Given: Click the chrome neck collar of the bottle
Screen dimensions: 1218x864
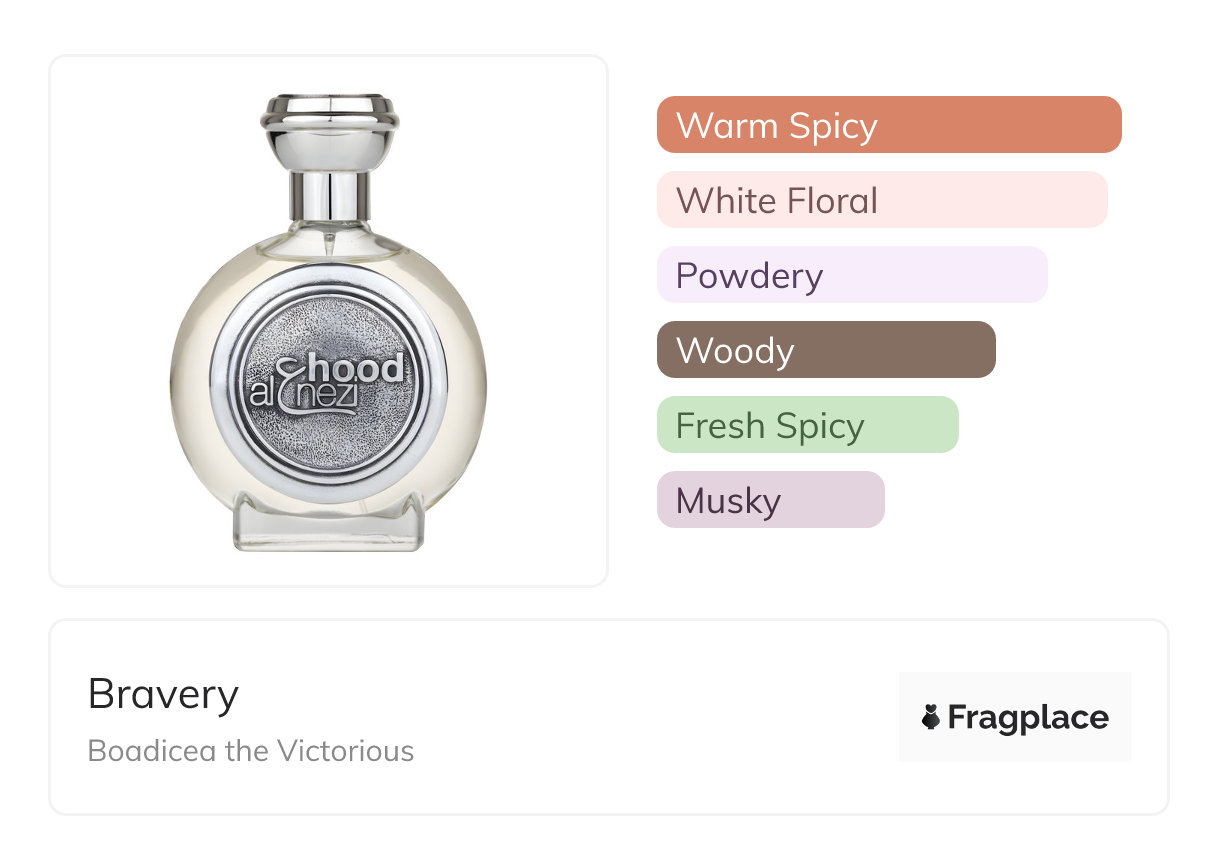Looking at the screenshot, I should pyautogui.click(x=329, y=194).
